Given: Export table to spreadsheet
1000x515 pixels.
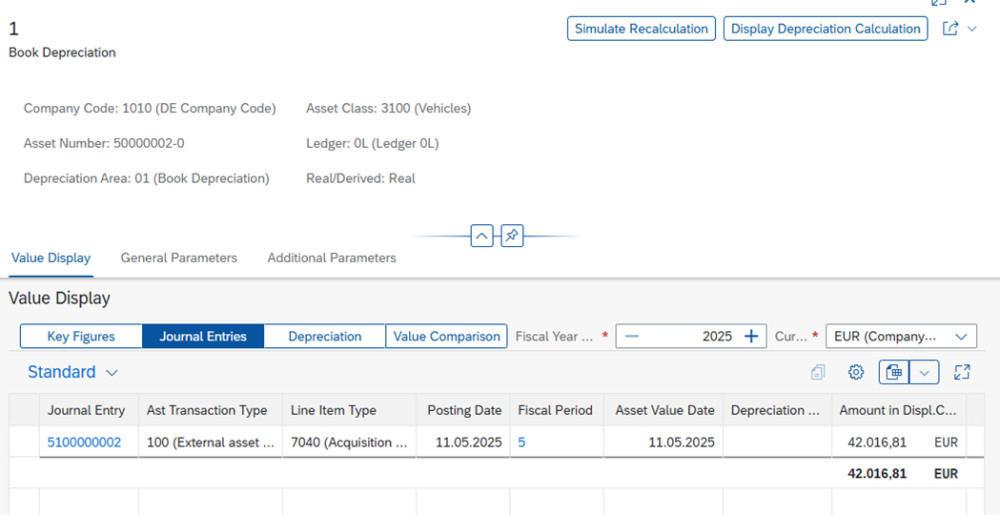Looking at the screenshot, I should [x=895, y=372].
